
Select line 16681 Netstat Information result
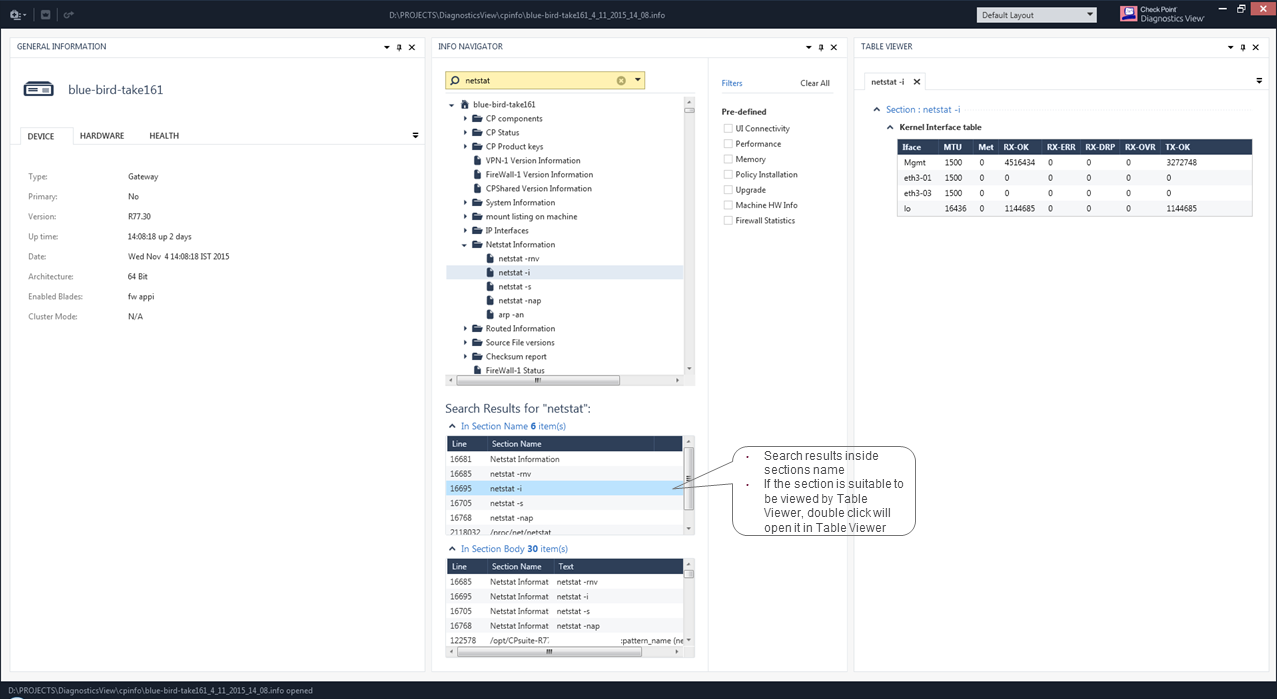(x=565, y=459)
